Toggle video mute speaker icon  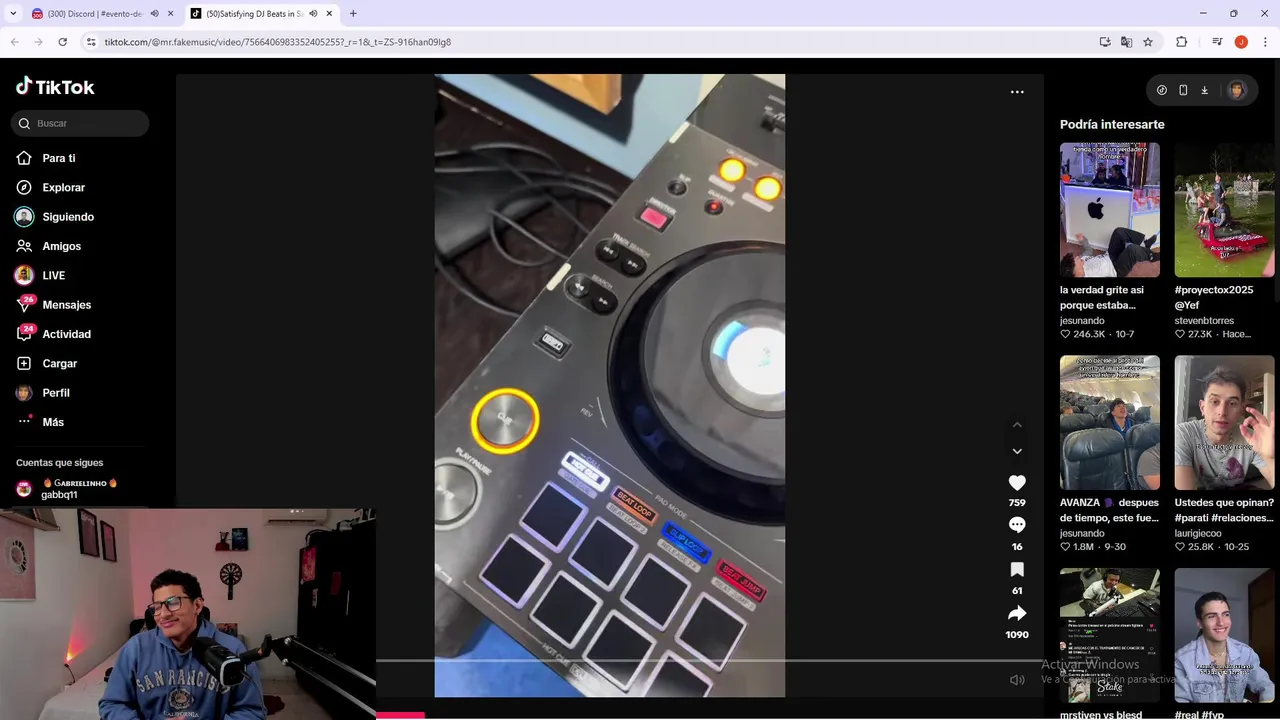1017,680
